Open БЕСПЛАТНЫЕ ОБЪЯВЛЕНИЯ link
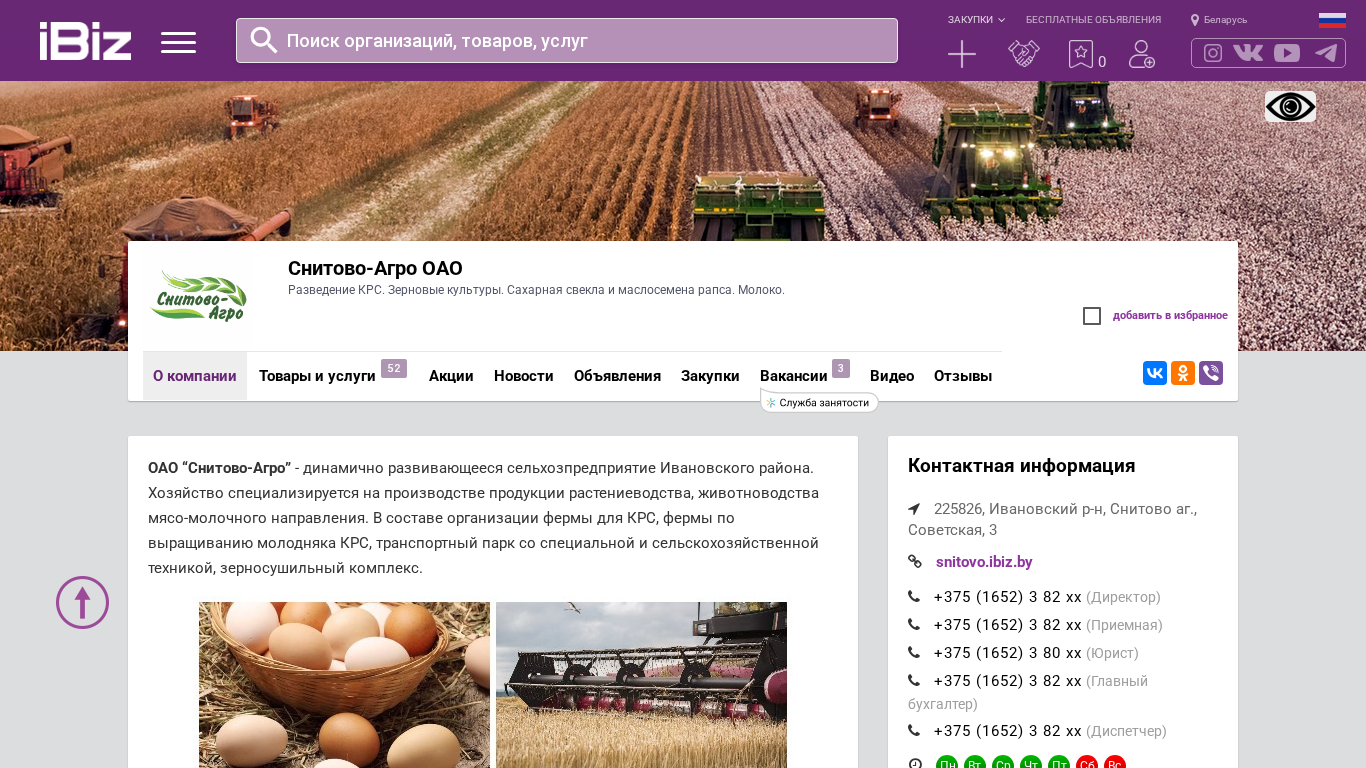The image size is (1366, 768). click(1093, 20)
